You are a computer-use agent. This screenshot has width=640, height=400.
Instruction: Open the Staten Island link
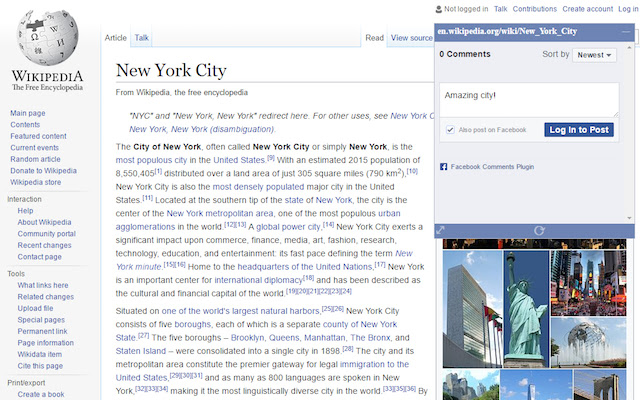[x=141, y=351]
